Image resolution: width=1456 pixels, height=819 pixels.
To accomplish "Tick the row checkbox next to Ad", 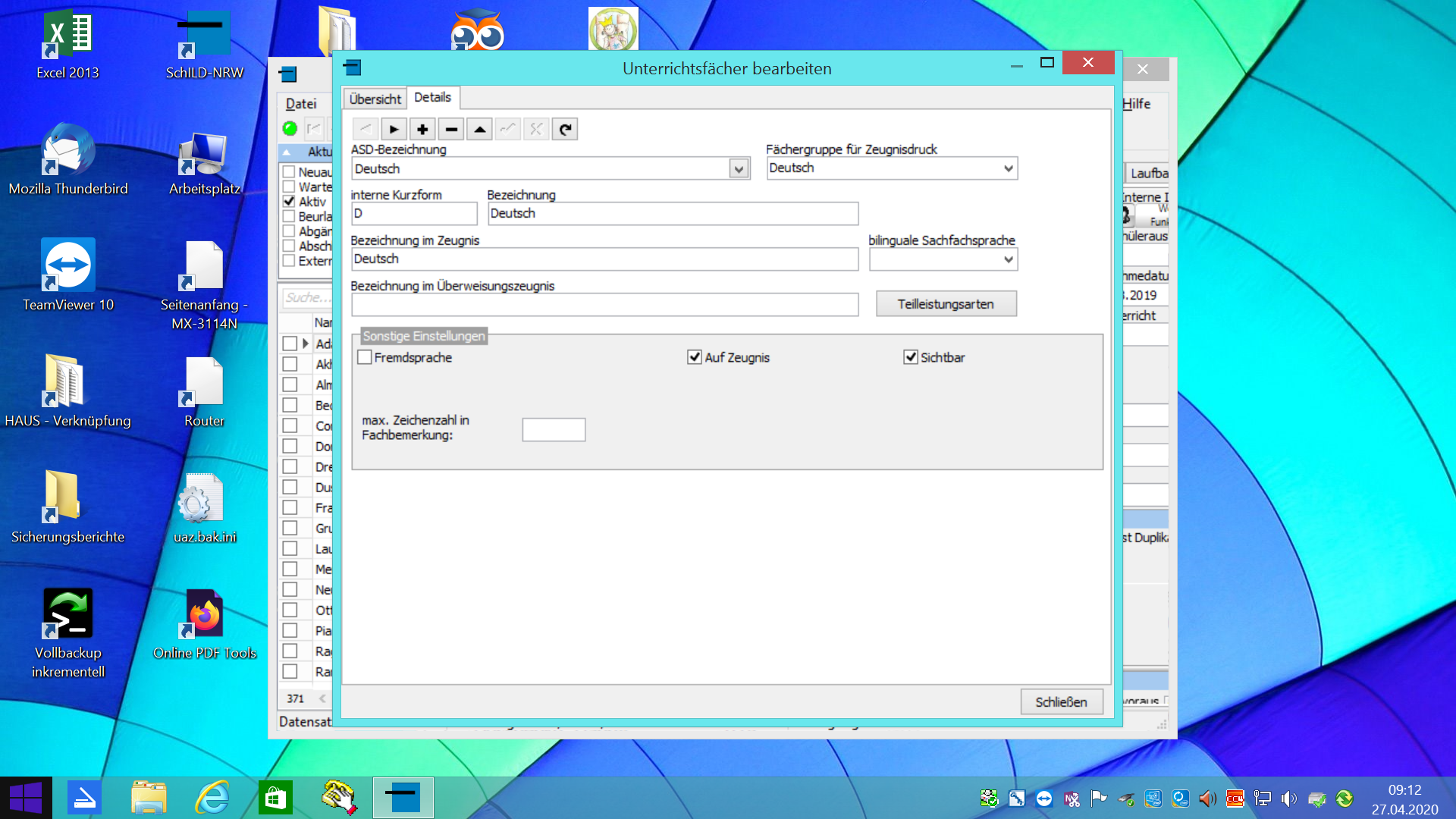I will click(290, 344).
